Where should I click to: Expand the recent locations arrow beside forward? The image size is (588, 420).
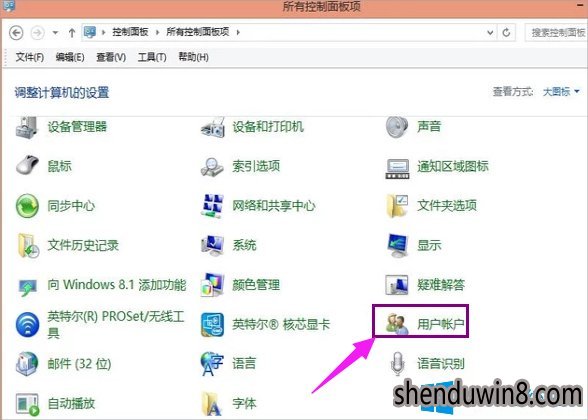pos(55,33)
